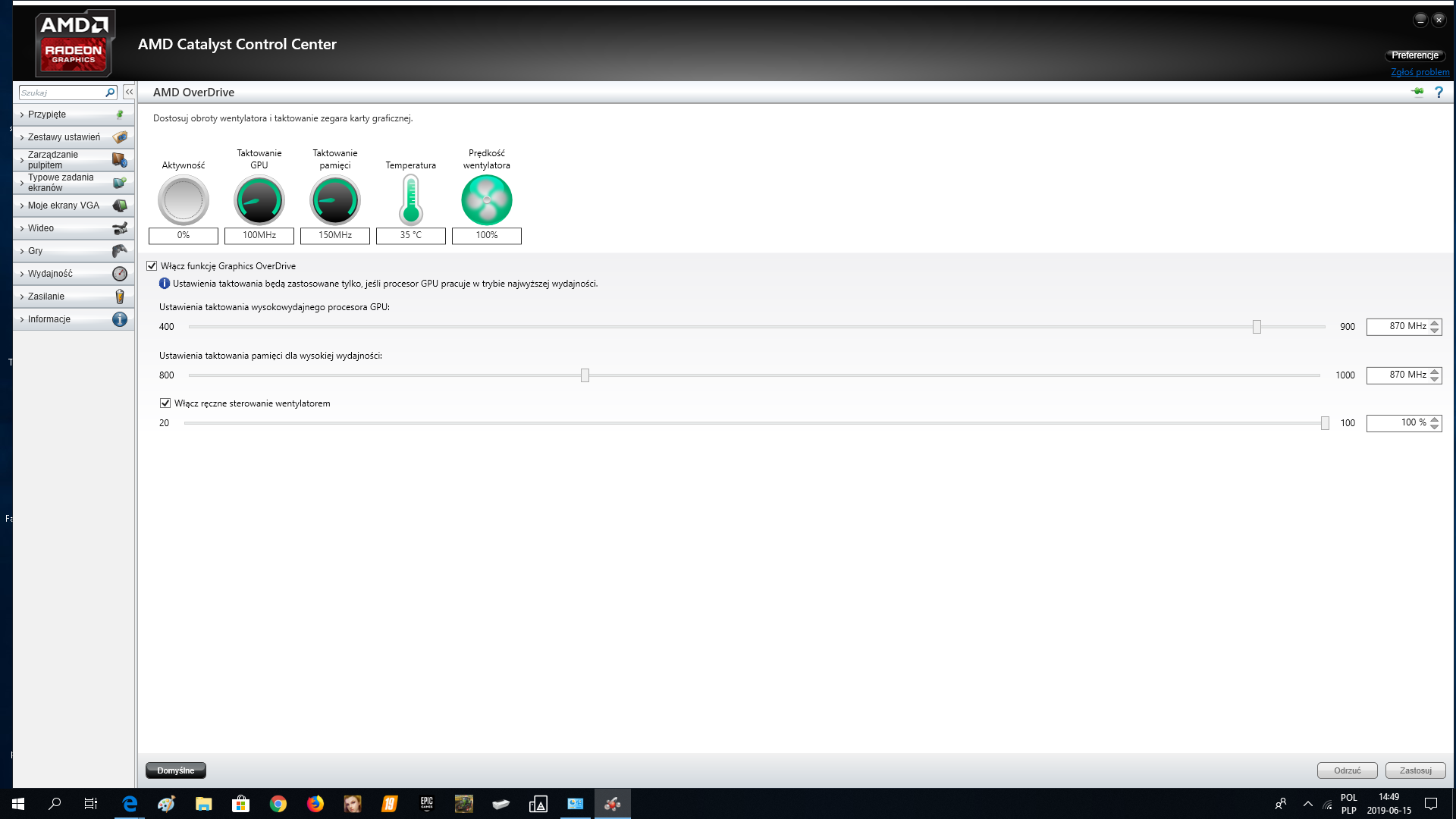This screenshot has height=819, width=1456.
Task: Click the green pin page icon
Action: pos(1417,93)
